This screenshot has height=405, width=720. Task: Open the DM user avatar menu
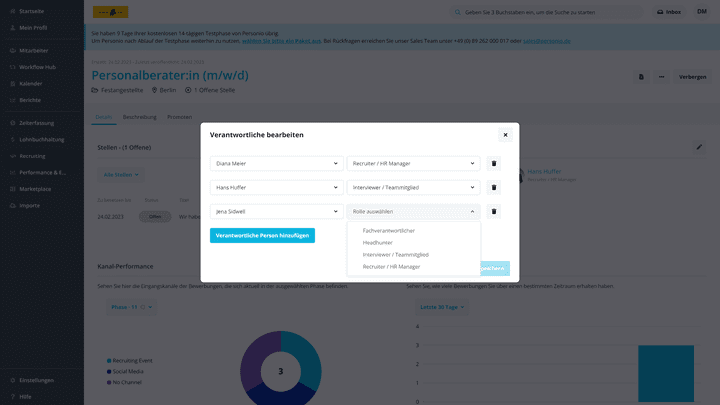coord(702,12)
